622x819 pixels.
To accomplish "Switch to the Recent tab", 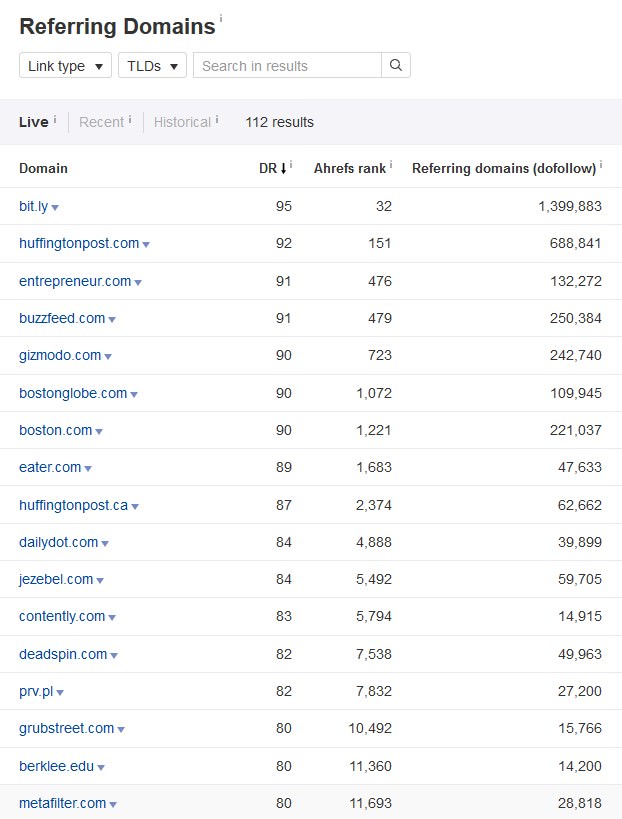I will pos(101,122).
